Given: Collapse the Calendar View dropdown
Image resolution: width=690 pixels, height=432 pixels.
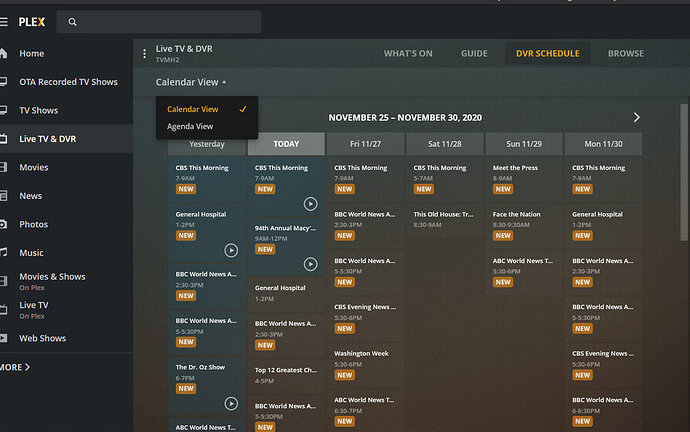Looking at the screenshot, I should click(x=191, y=82).
